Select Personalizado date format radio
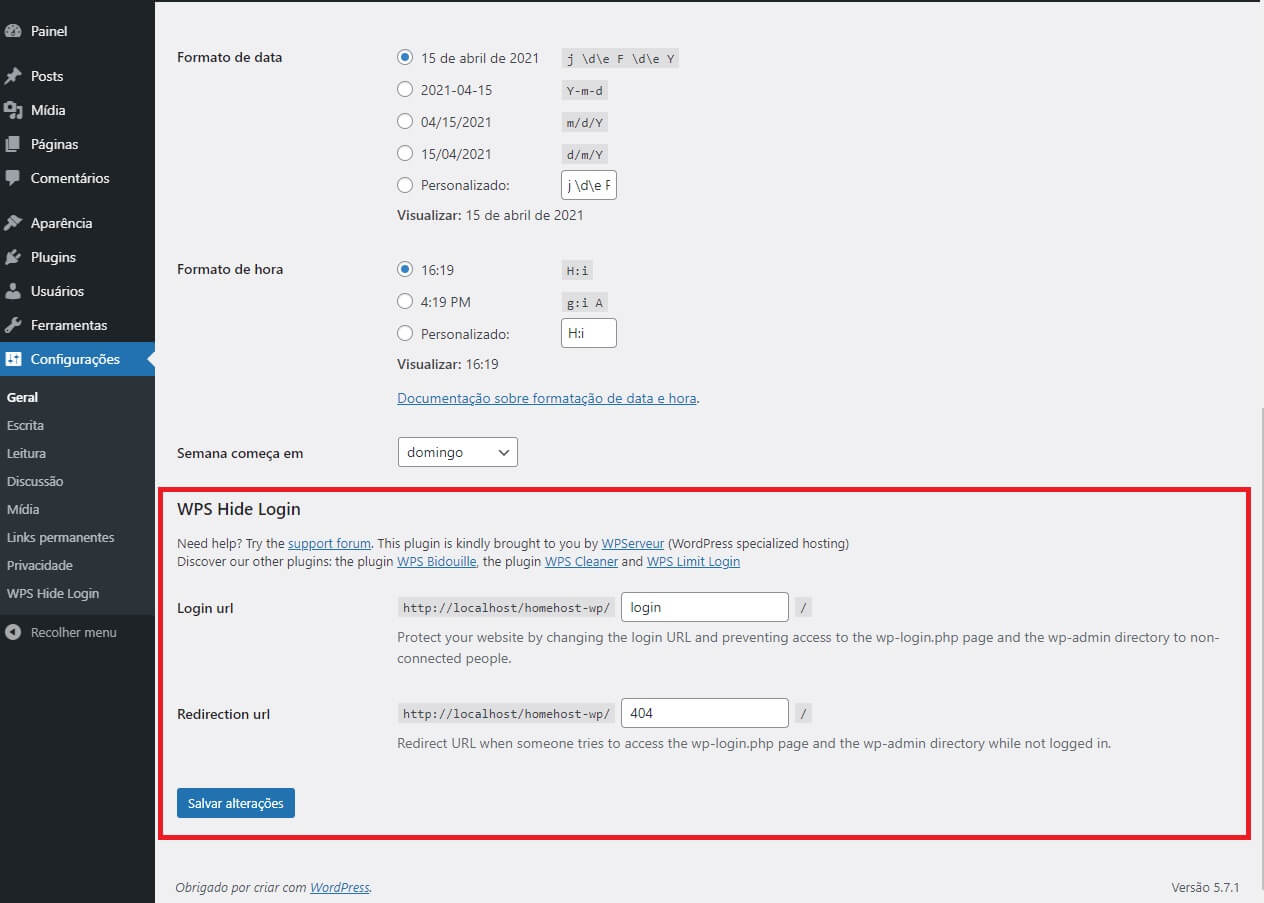1264x903 pixels. [405, 185]
